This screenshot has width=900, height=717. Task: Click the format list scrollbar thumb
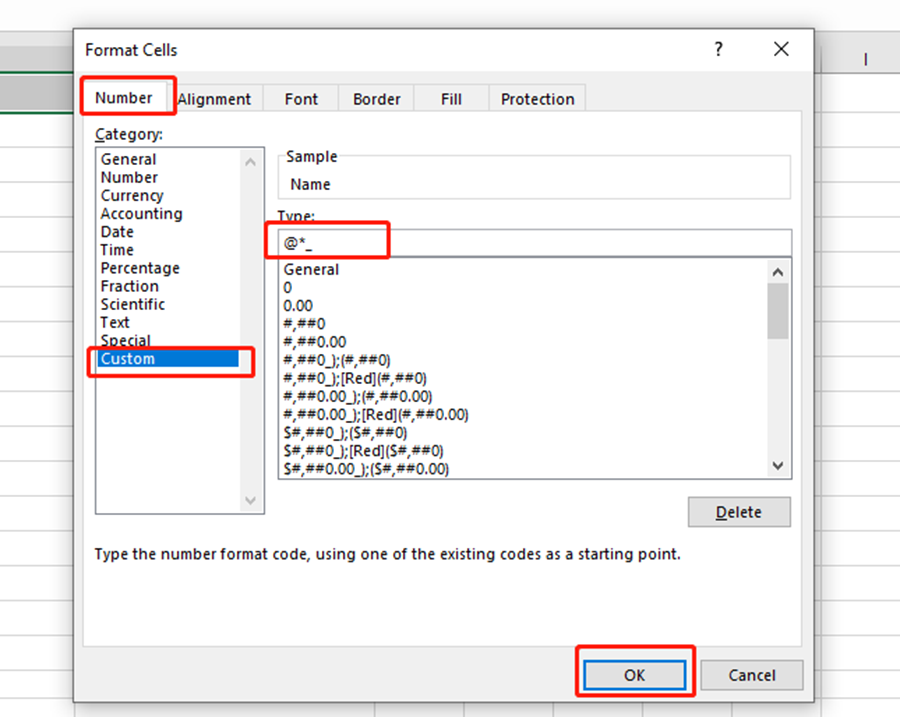click(x=778, y=311)
